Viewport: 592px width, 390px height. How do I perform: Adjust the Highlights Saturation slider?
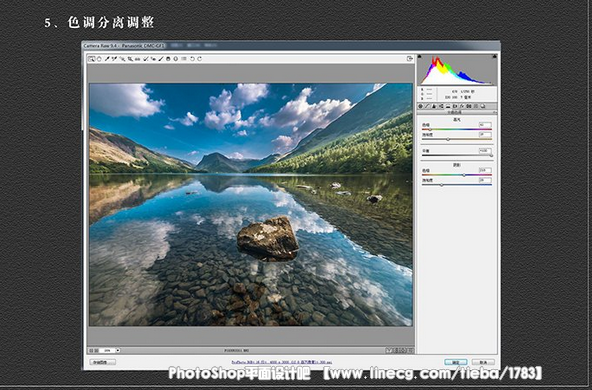[448, 139]
